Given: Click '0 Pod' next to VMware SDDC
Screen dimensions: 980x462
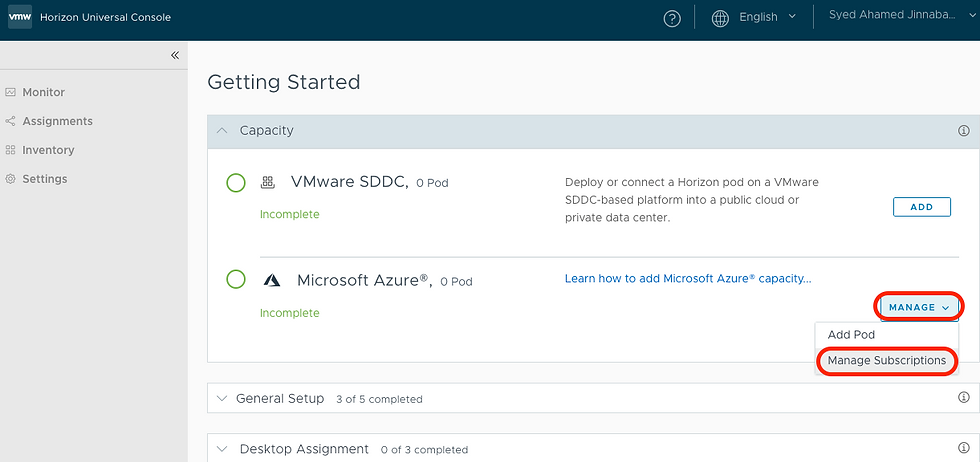Looking at the screenshot, I should point(432,184).
